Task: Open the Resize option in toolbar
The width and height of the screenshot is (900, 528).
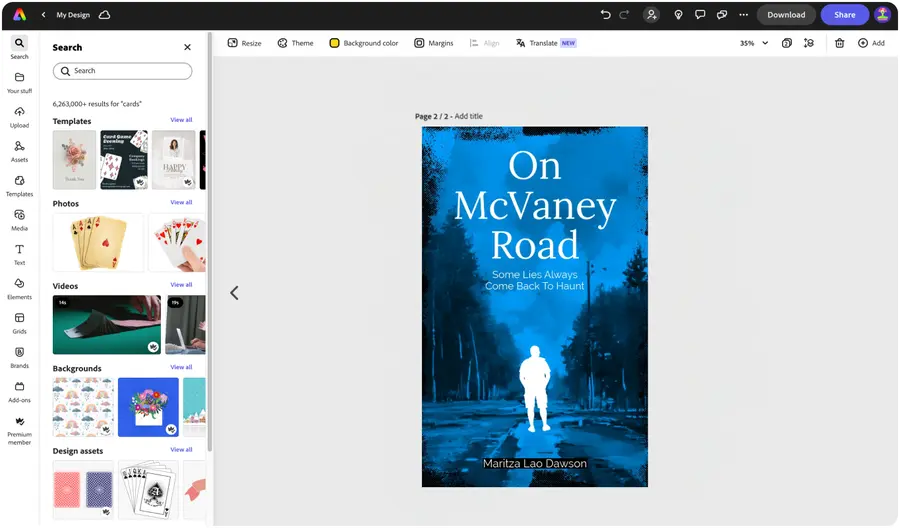Action: [x=244, y=43]
